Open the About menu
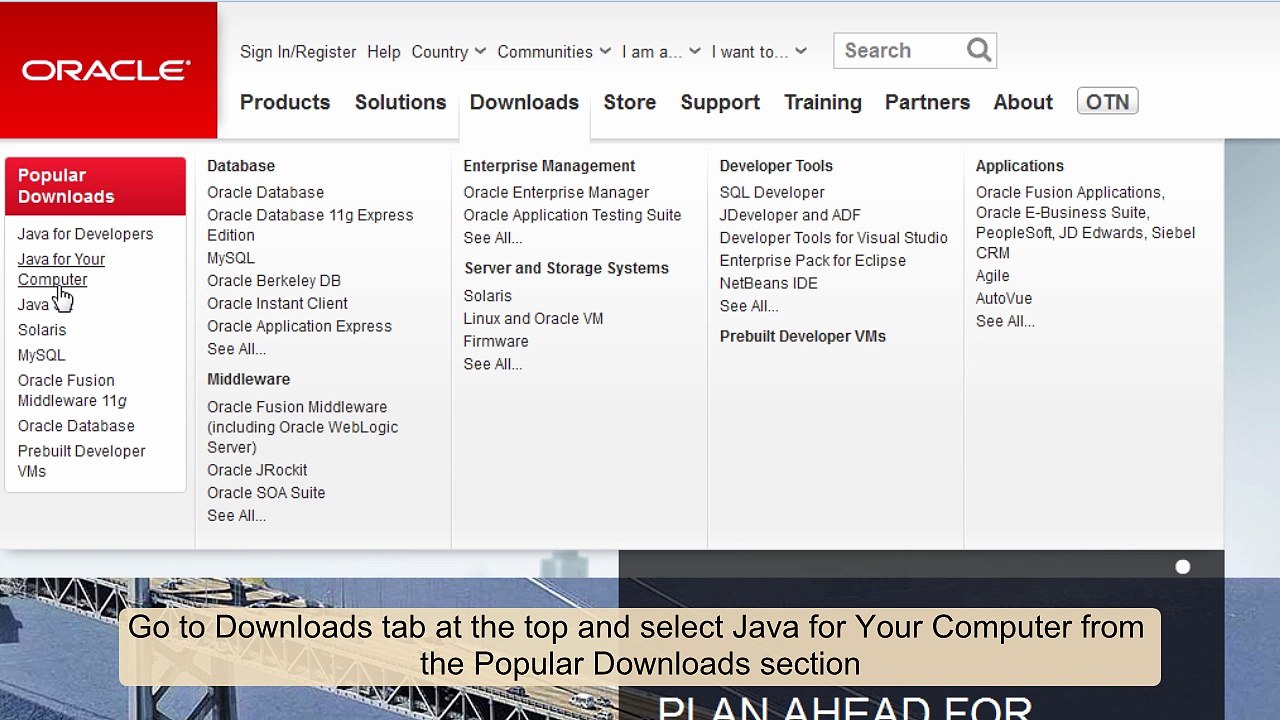Image resolution: width=1280 pixels, height=720 pixels. (1023, 102)
